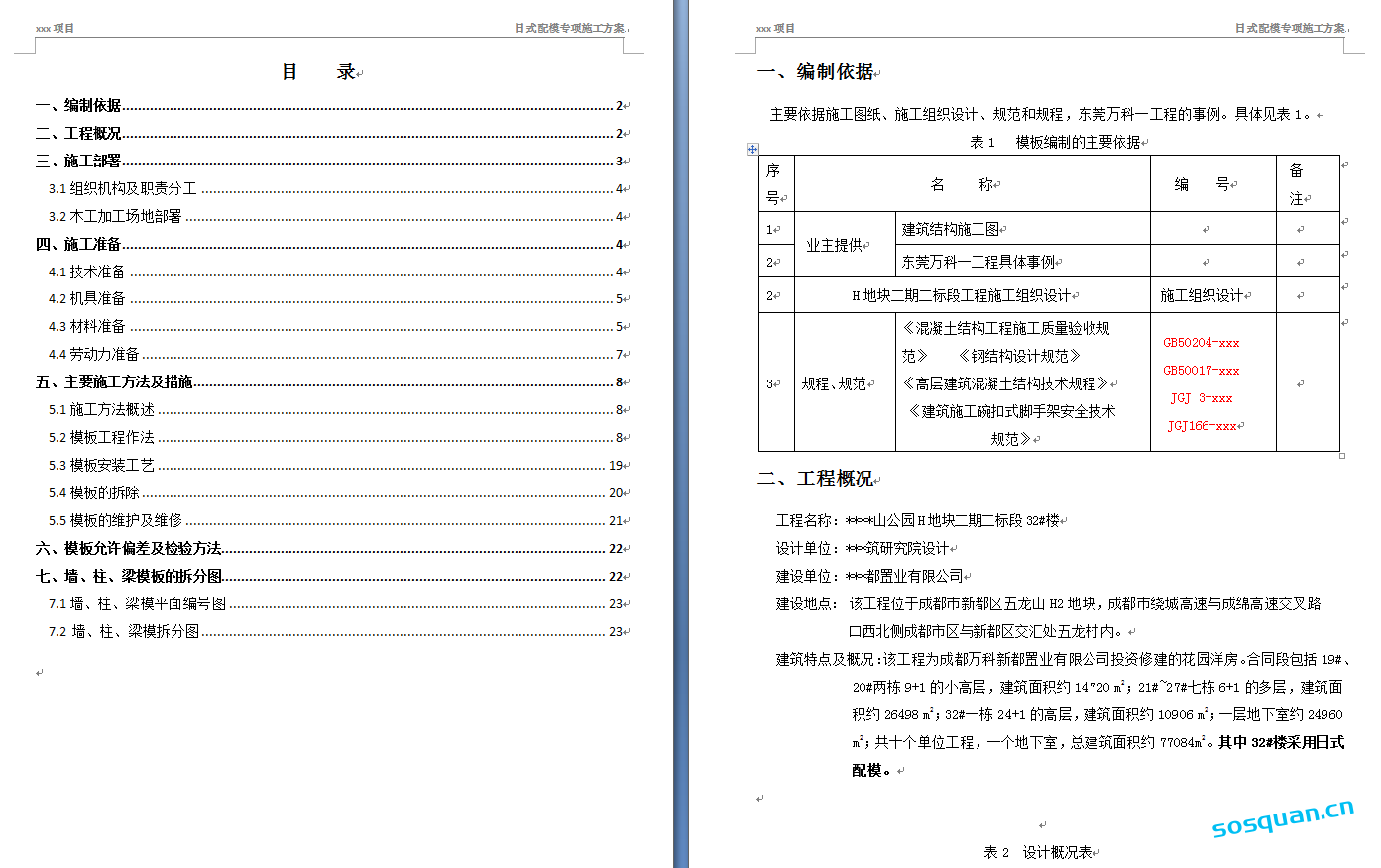
Task: Click the '3.2 木工加工场地部署' contents line
Action: pyautogui.click(x=115, y=216)
